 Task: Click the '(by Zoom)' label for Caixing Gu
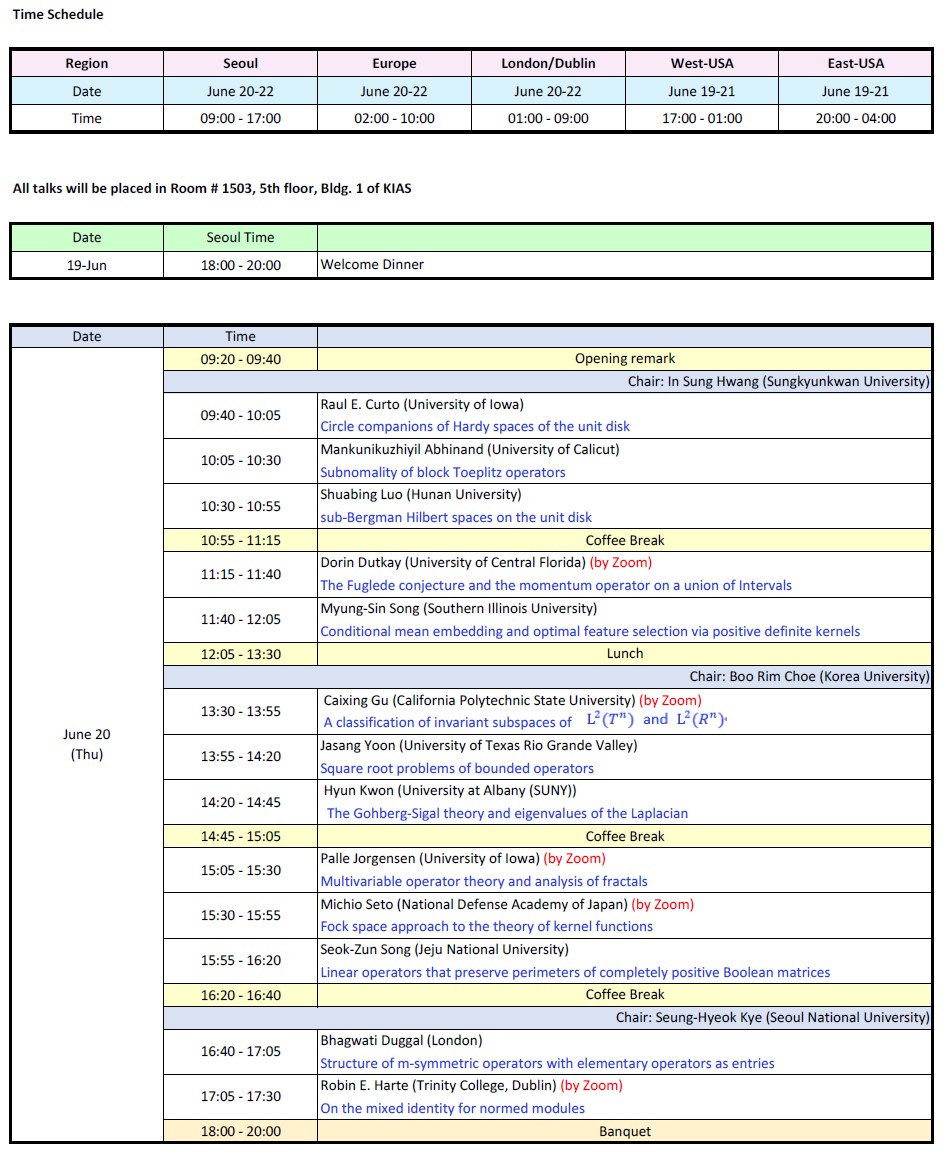point(670,700)
